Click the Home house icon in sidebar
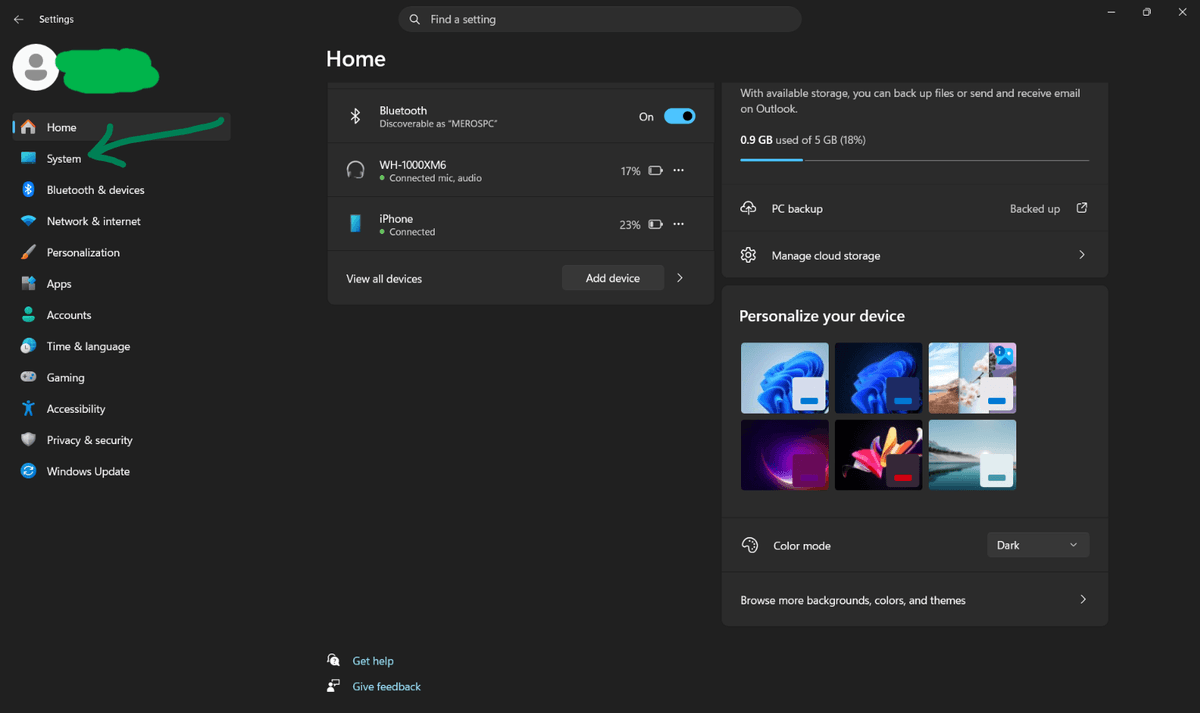Image resolution: width=1200 pixels, height=713 pixels. click(28, 127)
